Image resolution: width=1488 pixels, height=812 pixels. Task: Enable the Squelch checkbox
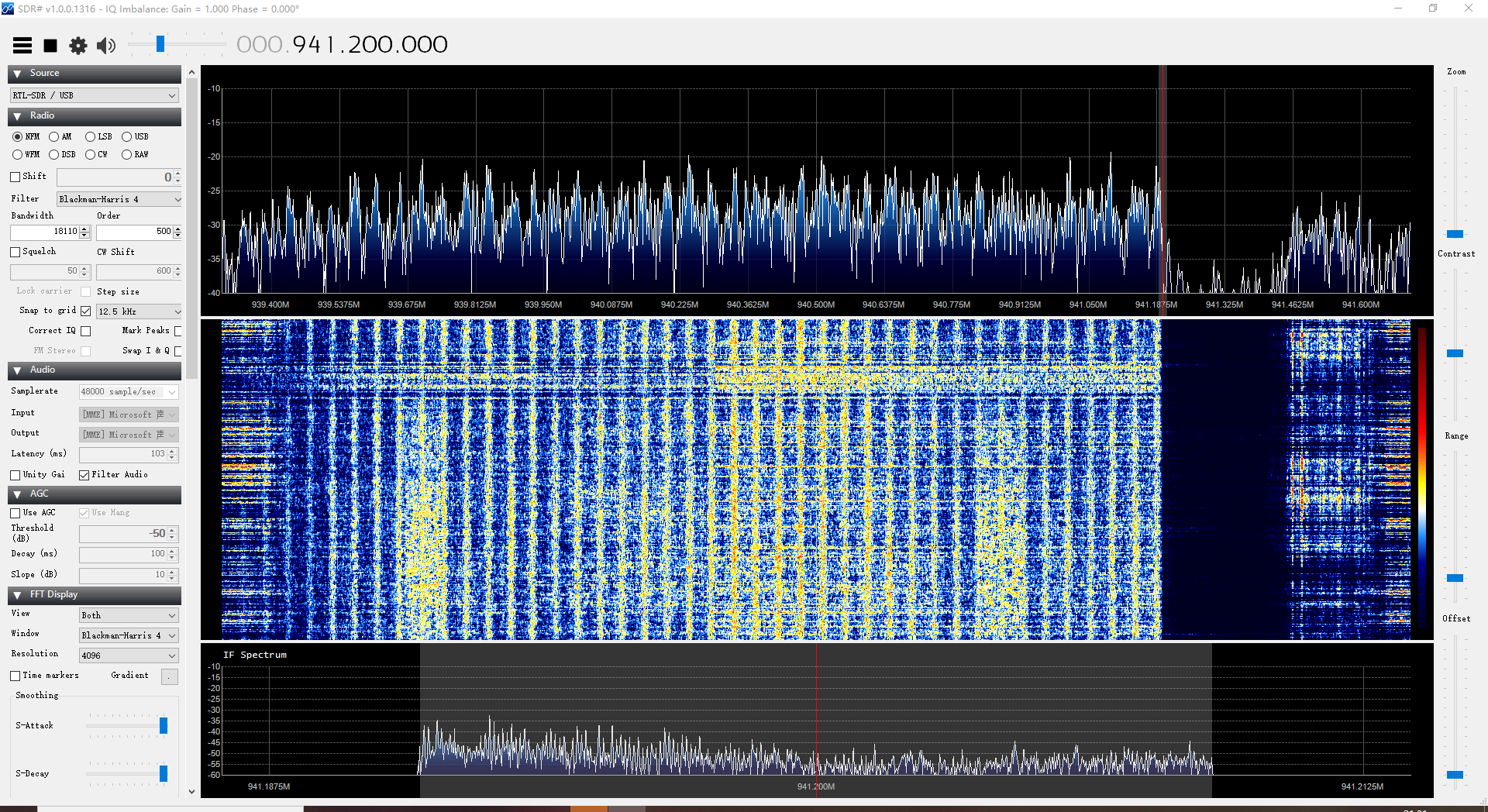pyautogui.click(x=15, y=252)
